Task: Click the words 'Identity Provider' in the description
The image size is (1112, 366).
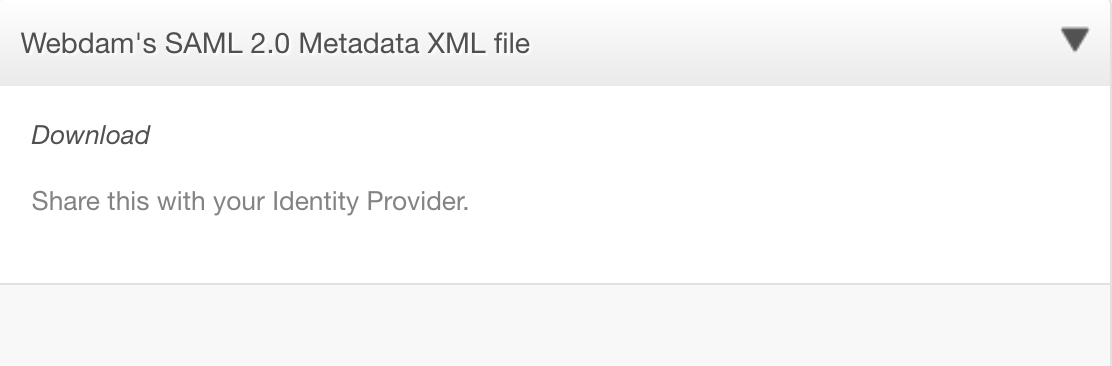Action: click(370, 201)
